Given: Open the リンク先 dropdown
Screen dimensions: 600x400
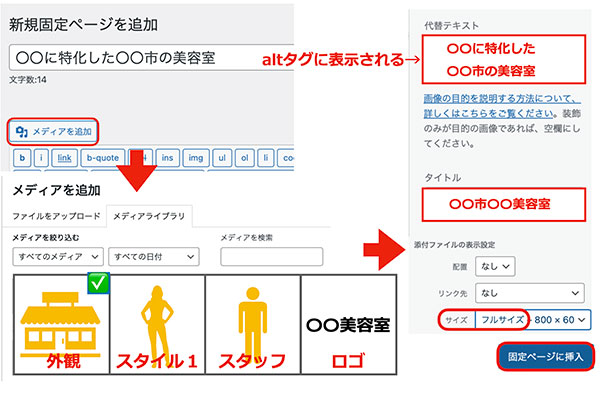Looking at the screenshot, I should coord(528,293).
